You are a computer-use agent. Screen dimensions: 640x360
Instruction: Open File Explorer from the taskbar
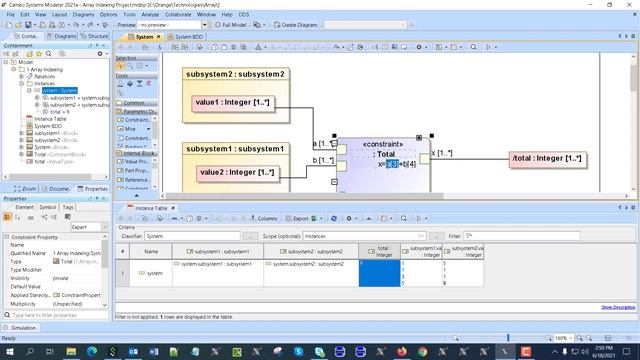tap(71, 351)
